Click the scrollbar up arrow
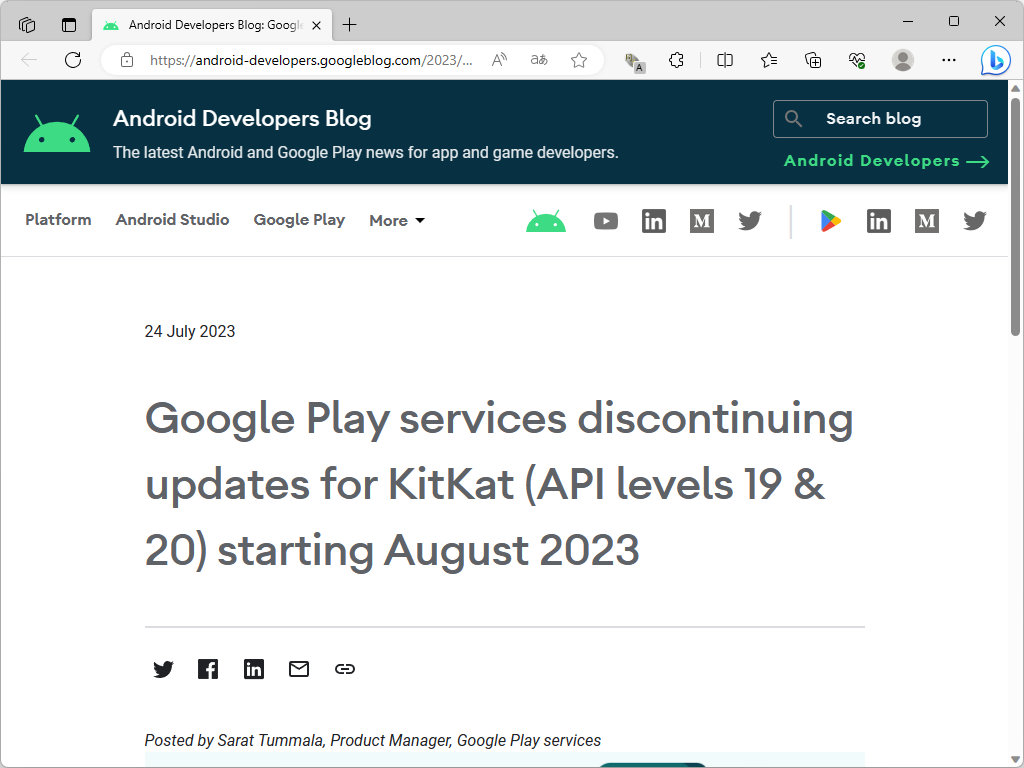 coord(1016,88)
